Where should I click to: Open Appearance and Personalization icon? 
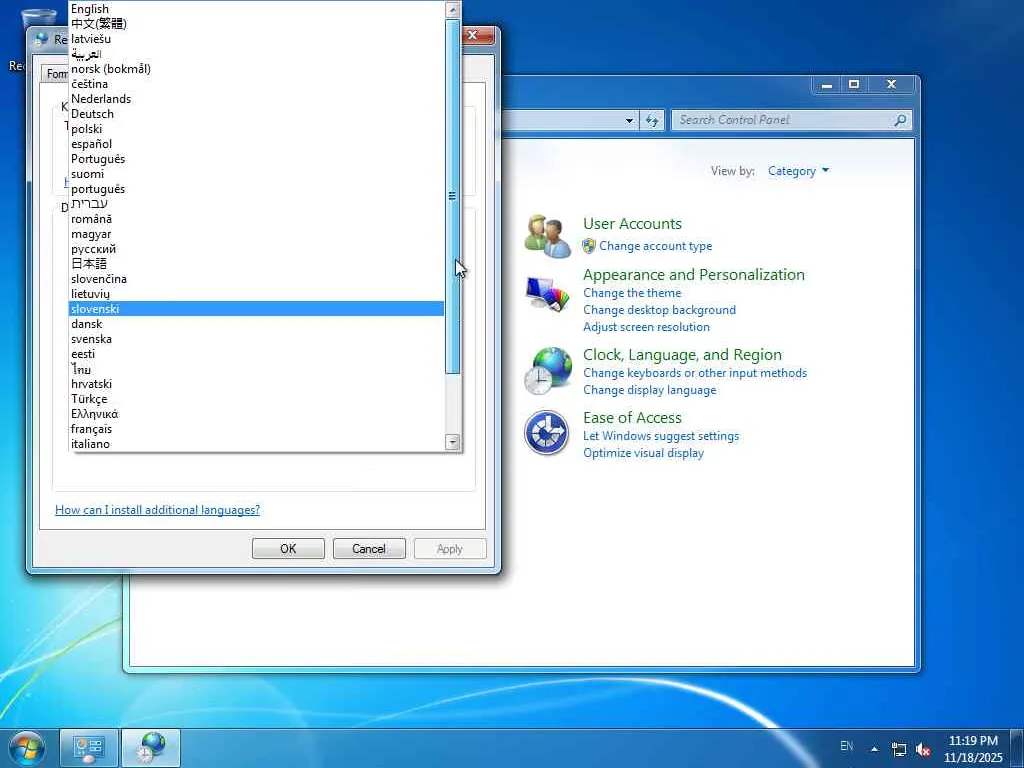click(x=547, y=295)
